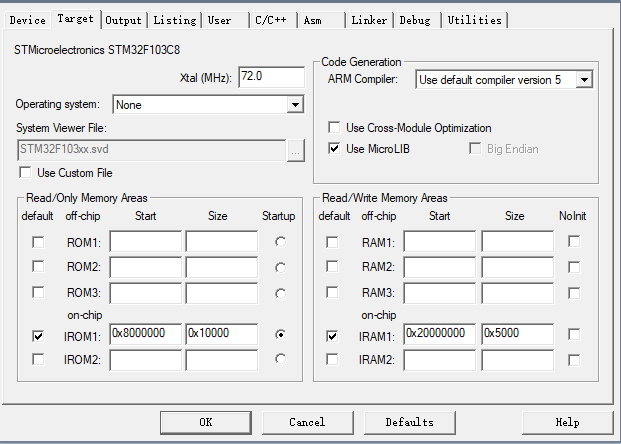Viewport: 621px width, 444px height.
Task: Open the Asm tab
Action: [321, 20]
